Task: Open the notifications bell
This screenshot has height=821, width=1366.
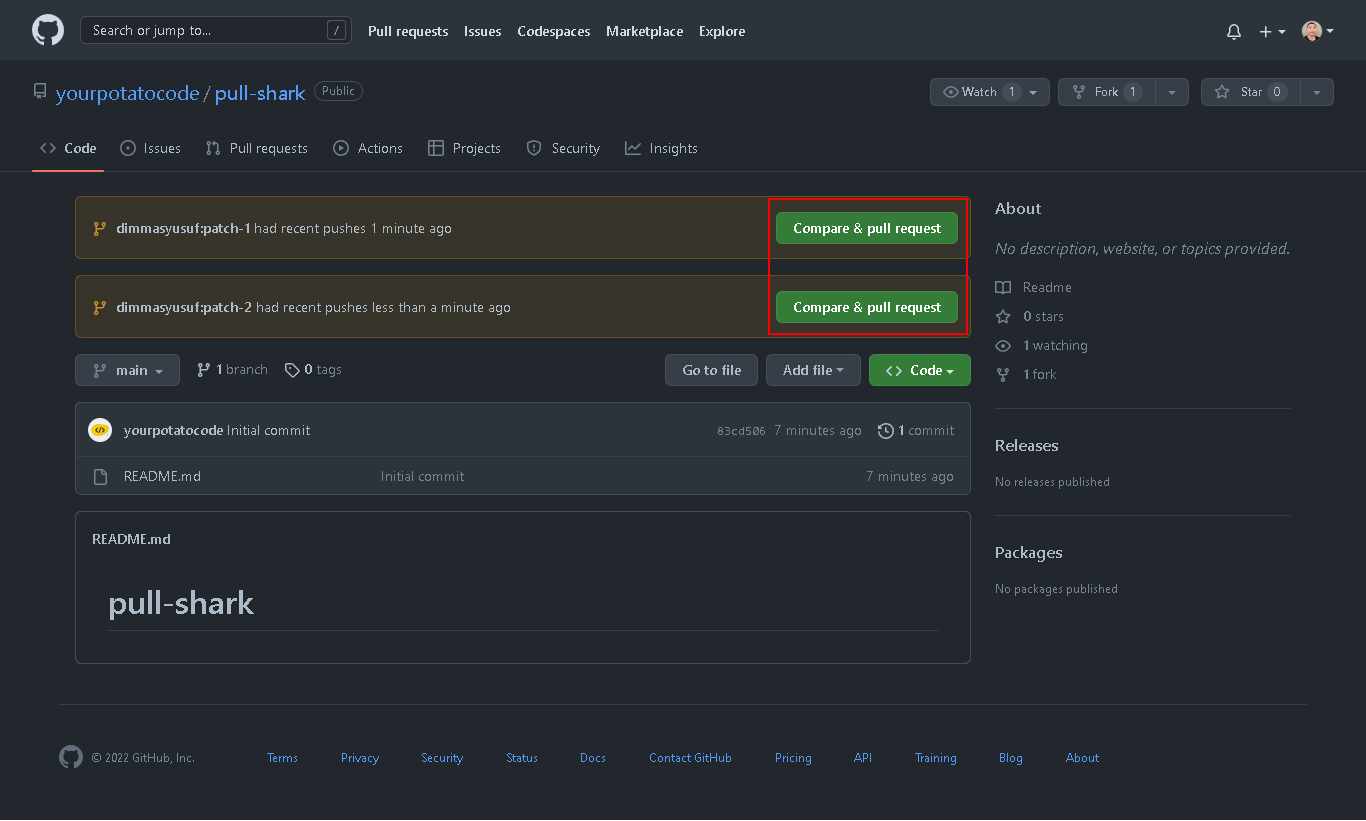Action: (x=1234, y=31)
